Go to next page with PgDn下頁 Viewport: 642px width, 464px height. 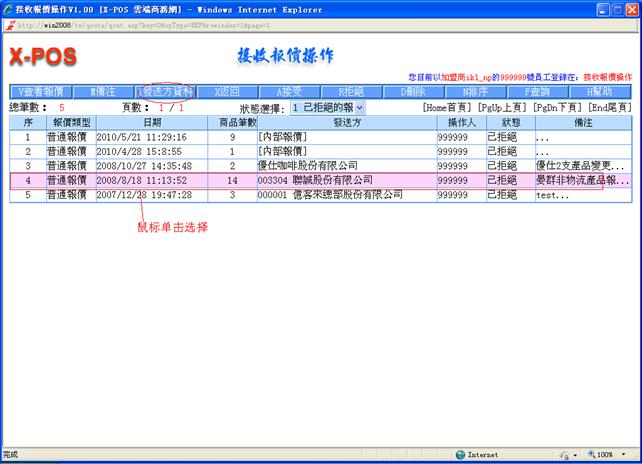(x=558, y=107)
